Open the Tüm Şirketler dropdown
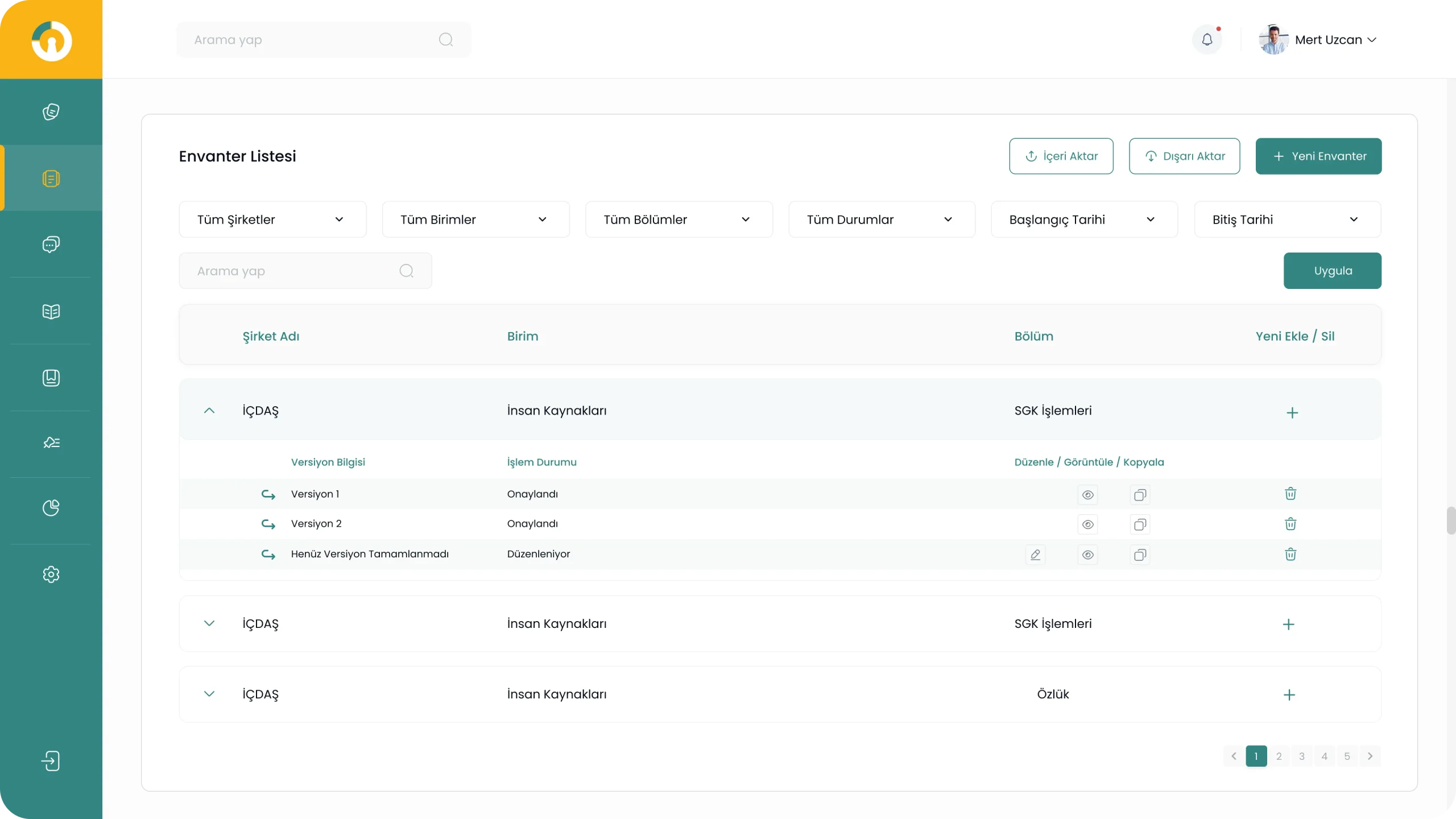Image resolution: width=1456 pixels, height=819 pixels. [272, 220]
